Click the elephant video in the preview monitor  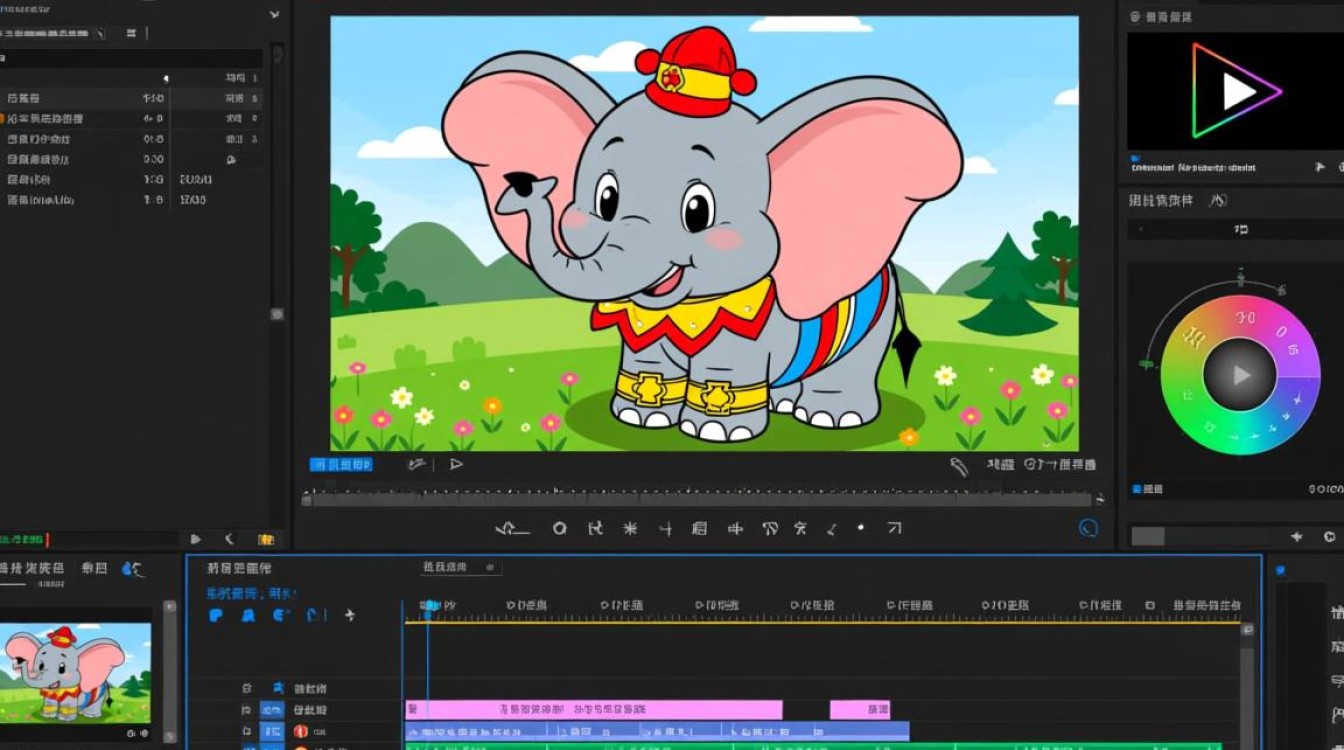pos(704,233)
